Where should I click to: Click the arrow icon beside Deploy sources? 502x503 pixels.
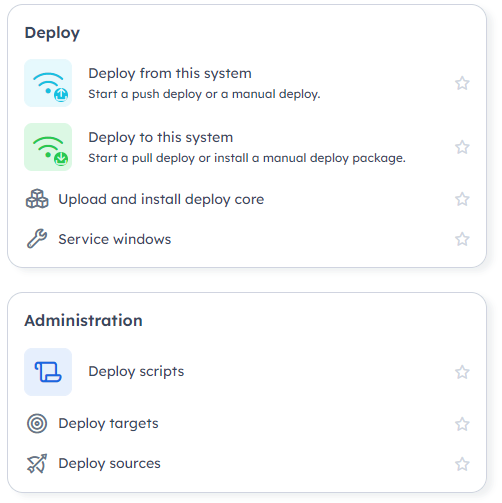click(x=37, y=464)
